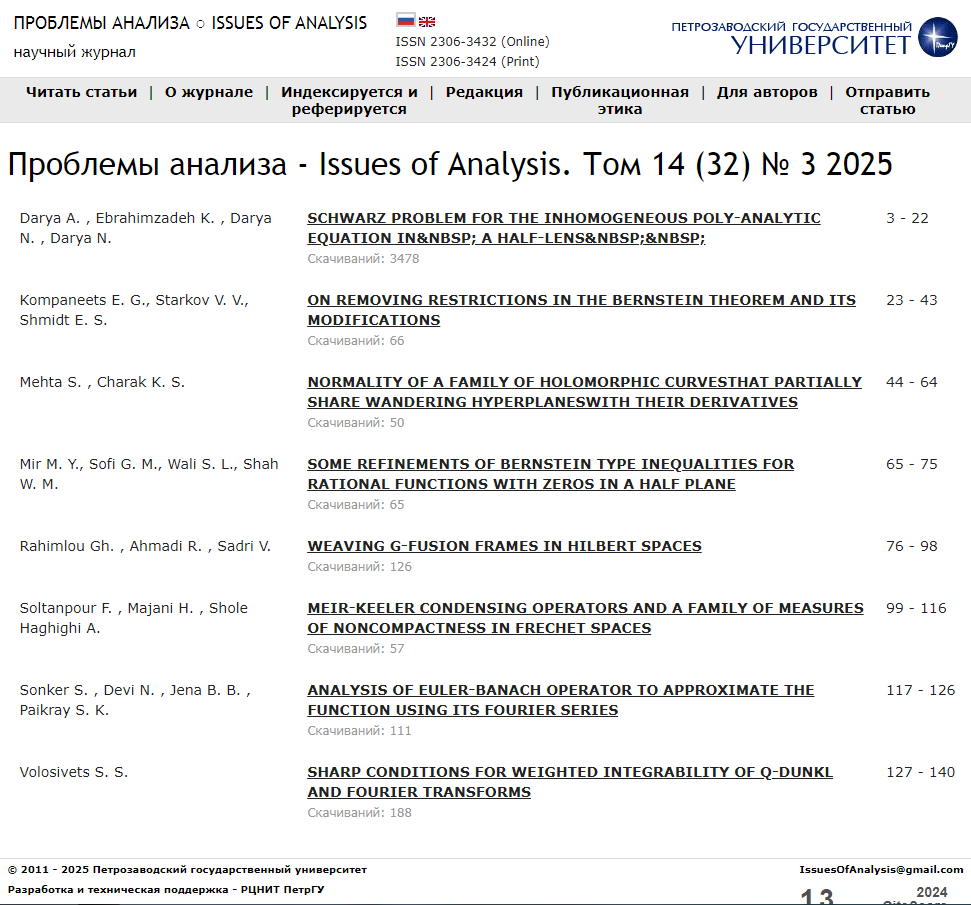Open the 'Читать статьи' menu item
This screenshot has width=971, height=905.
tap(81, 92)
